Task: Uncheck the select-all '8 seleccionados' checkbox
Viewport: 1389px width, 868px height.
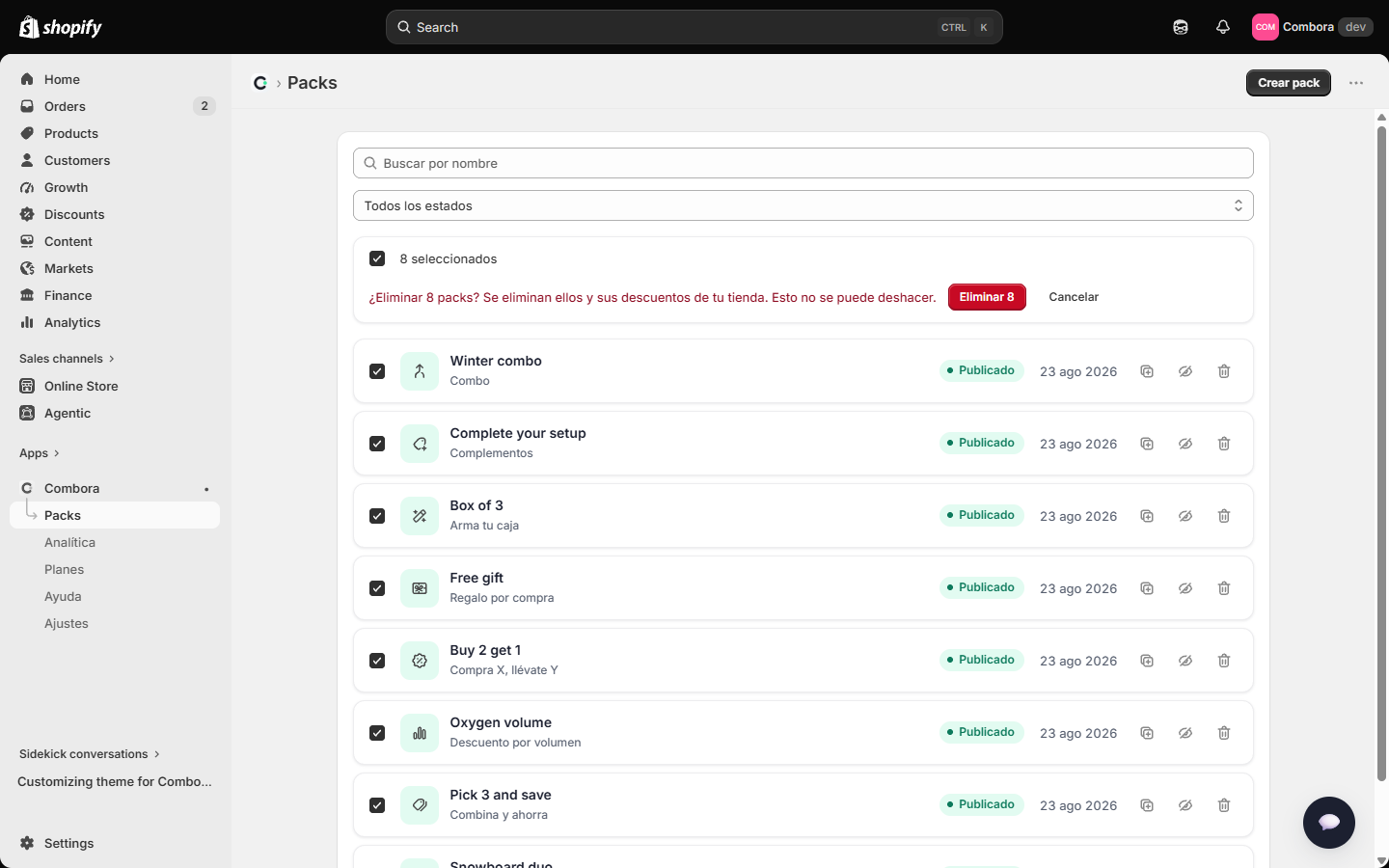Action: click(377, 258)
